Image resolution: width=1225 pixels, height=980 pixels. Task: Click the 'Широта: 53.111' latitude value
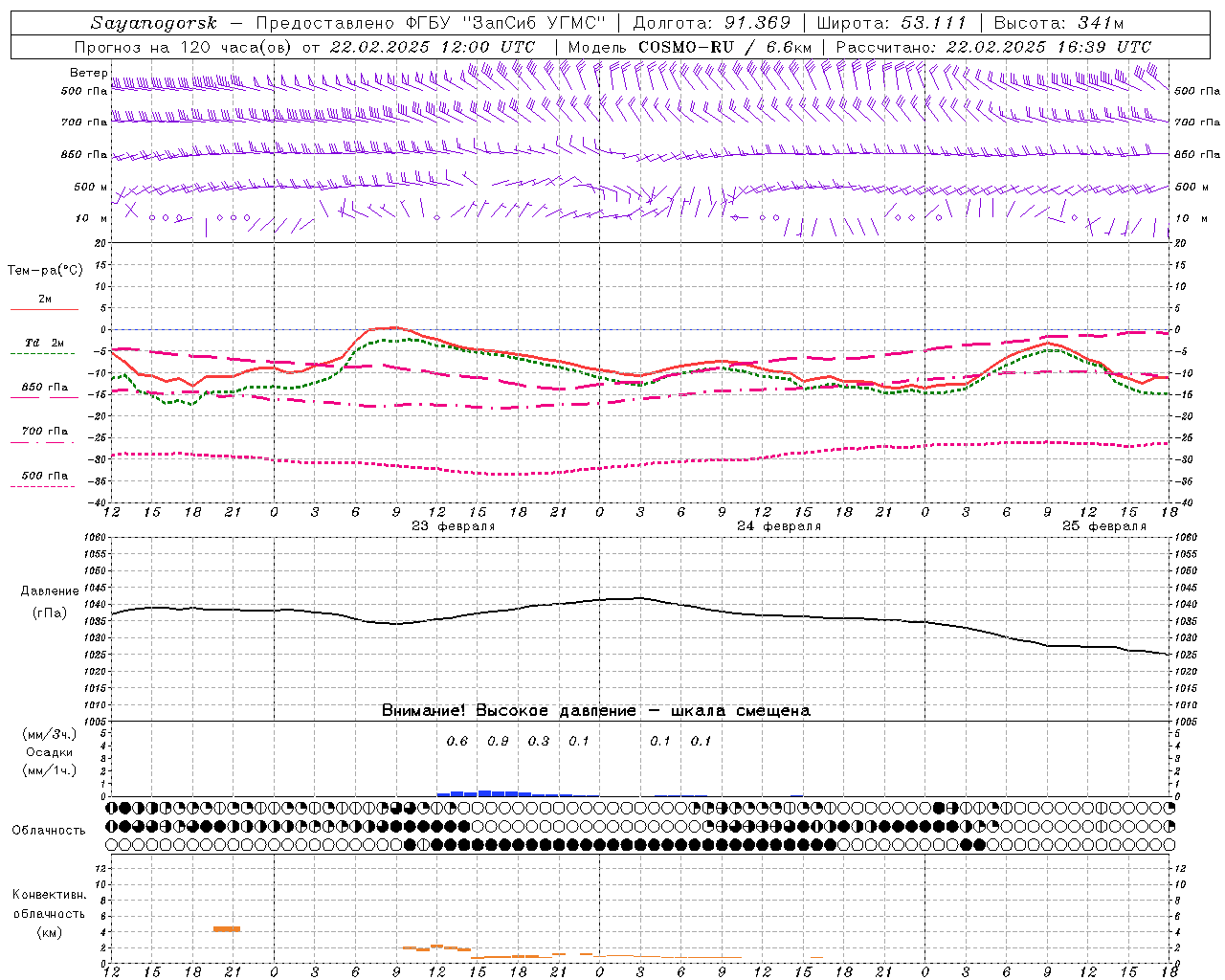click(892, 23)
